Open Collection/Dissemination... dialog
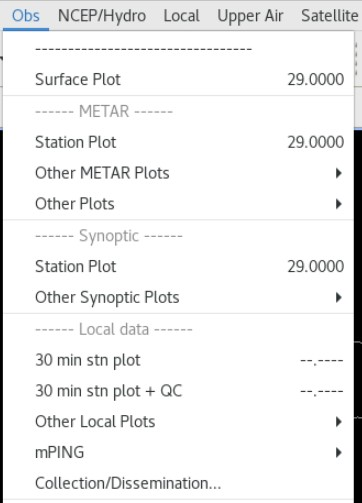Screen dimensions: 362x503 coord(178,483)
